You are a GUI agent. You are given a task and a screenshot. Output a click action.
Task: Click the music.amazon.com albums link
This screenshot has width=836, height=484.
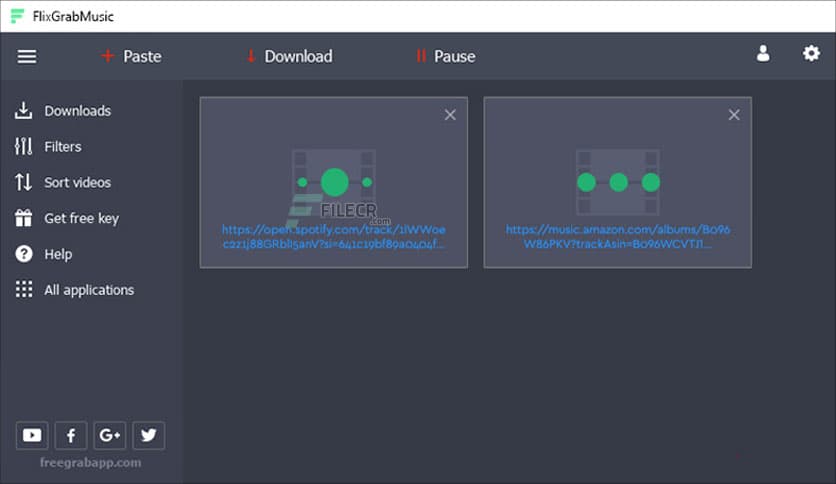click(618, 237)
